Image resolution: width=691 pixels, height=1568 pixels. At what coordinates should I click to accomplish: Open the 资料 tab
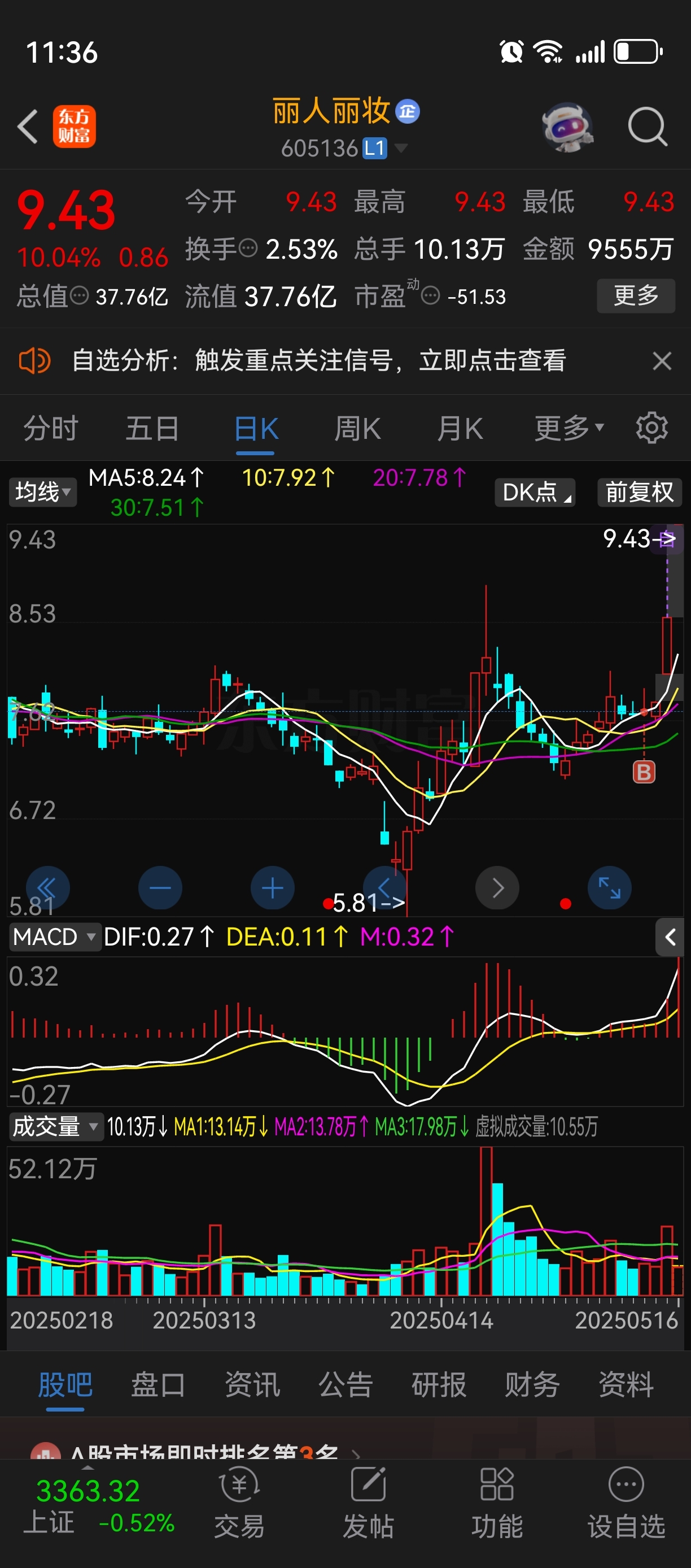[626, 1384]
